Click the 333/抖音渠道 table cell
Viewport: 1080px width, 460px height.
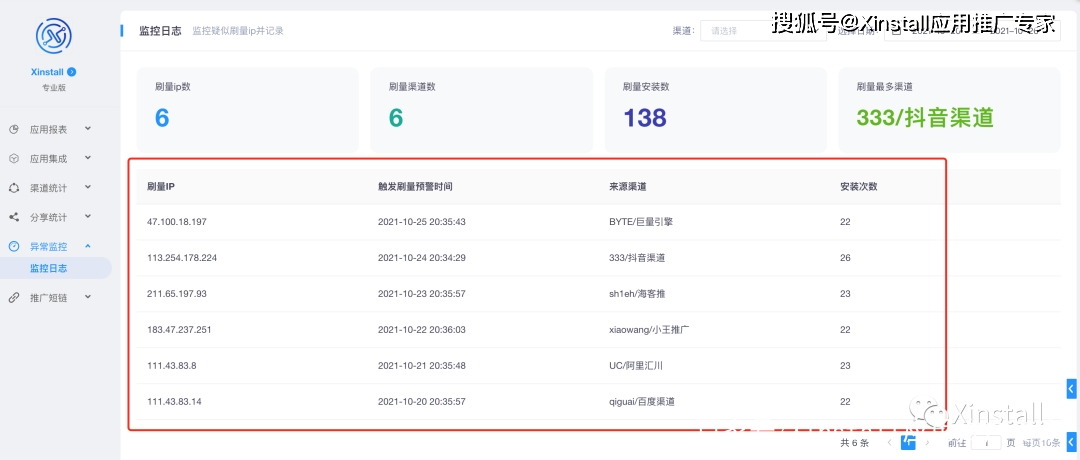click(x=637, y=258)
